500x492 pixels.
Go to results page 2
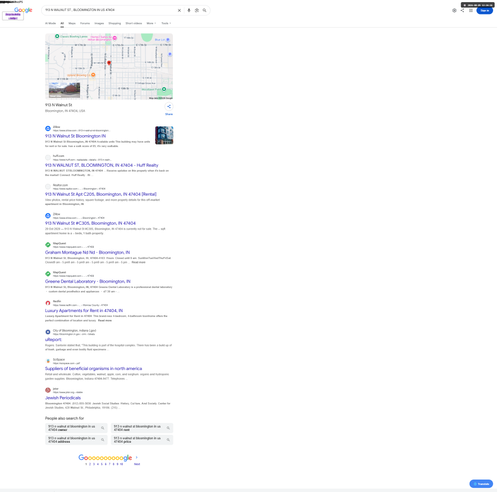click(90, 464)
